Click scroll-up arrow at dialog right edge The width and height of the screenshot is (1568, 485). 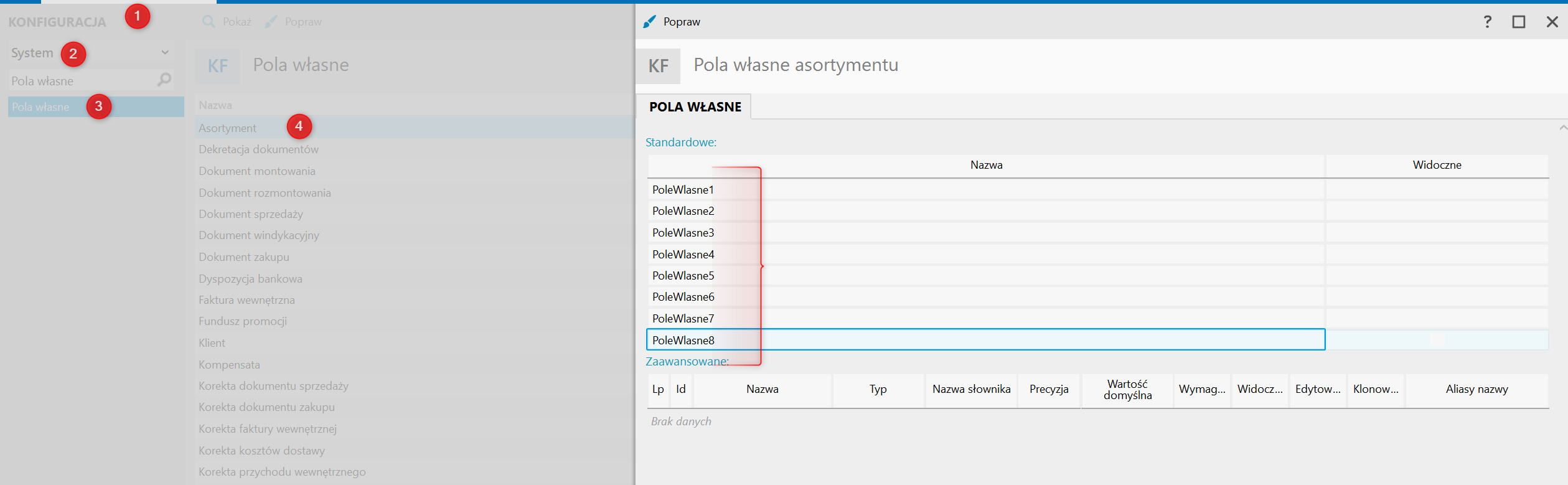1563,127
